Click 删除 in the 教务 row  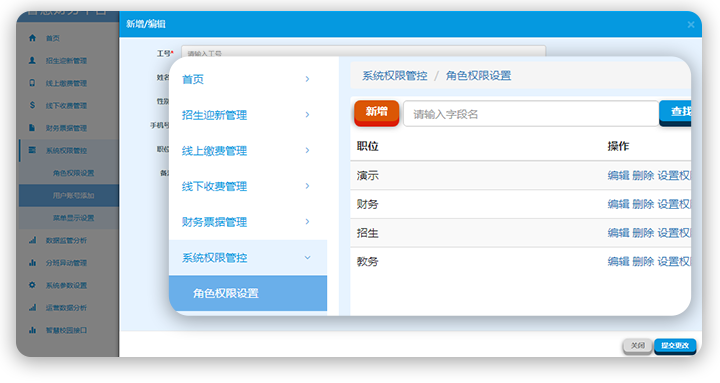coord(643,262)
